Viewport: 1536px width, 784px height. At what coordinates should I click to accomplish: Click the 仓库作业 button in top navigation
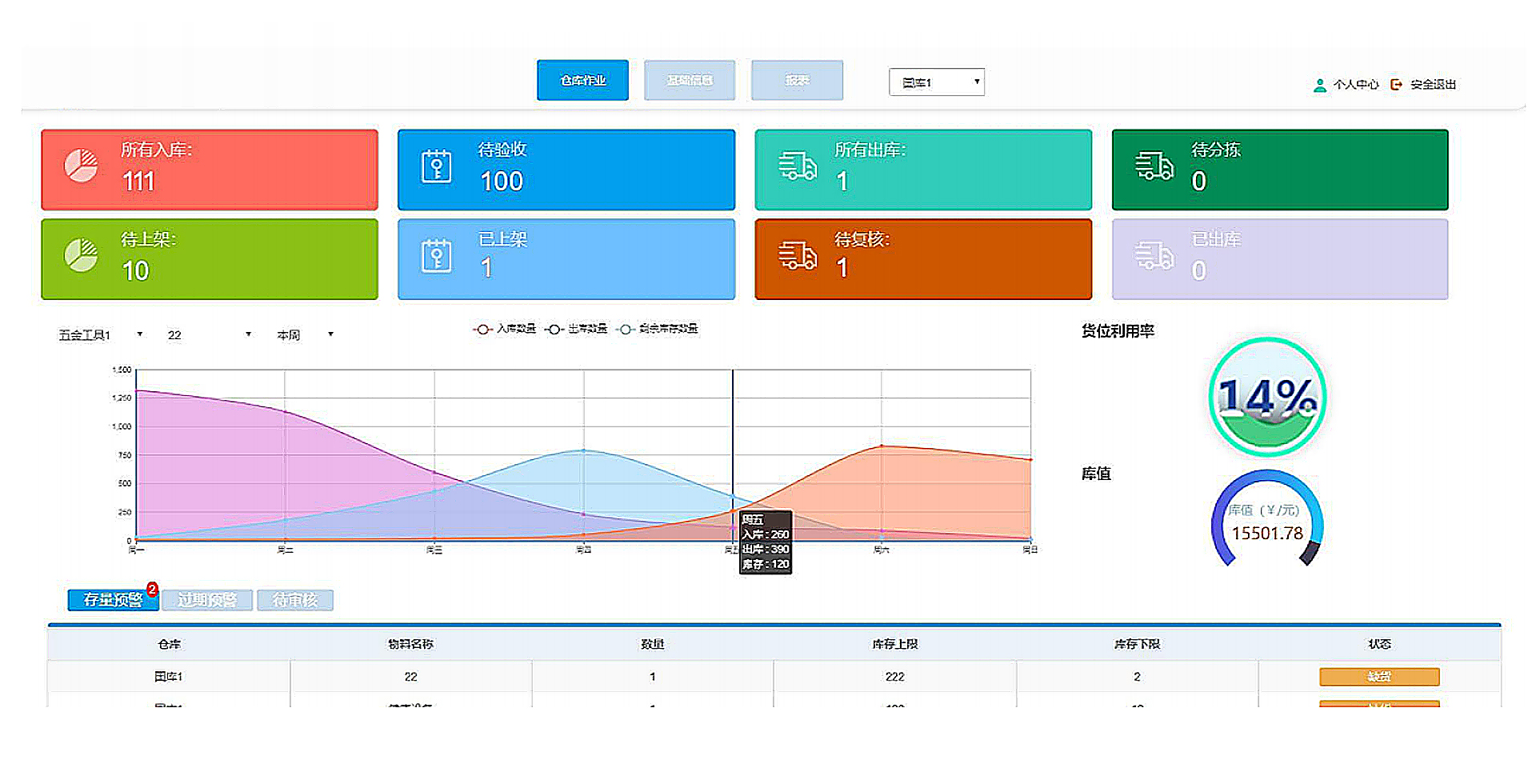[582, 81]
